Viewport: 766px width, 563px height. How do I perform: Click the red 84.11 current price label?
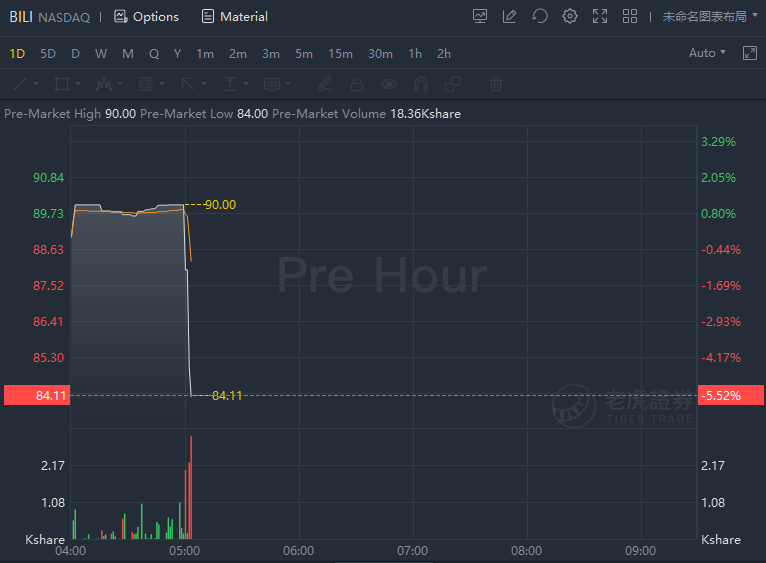point(37,395)
